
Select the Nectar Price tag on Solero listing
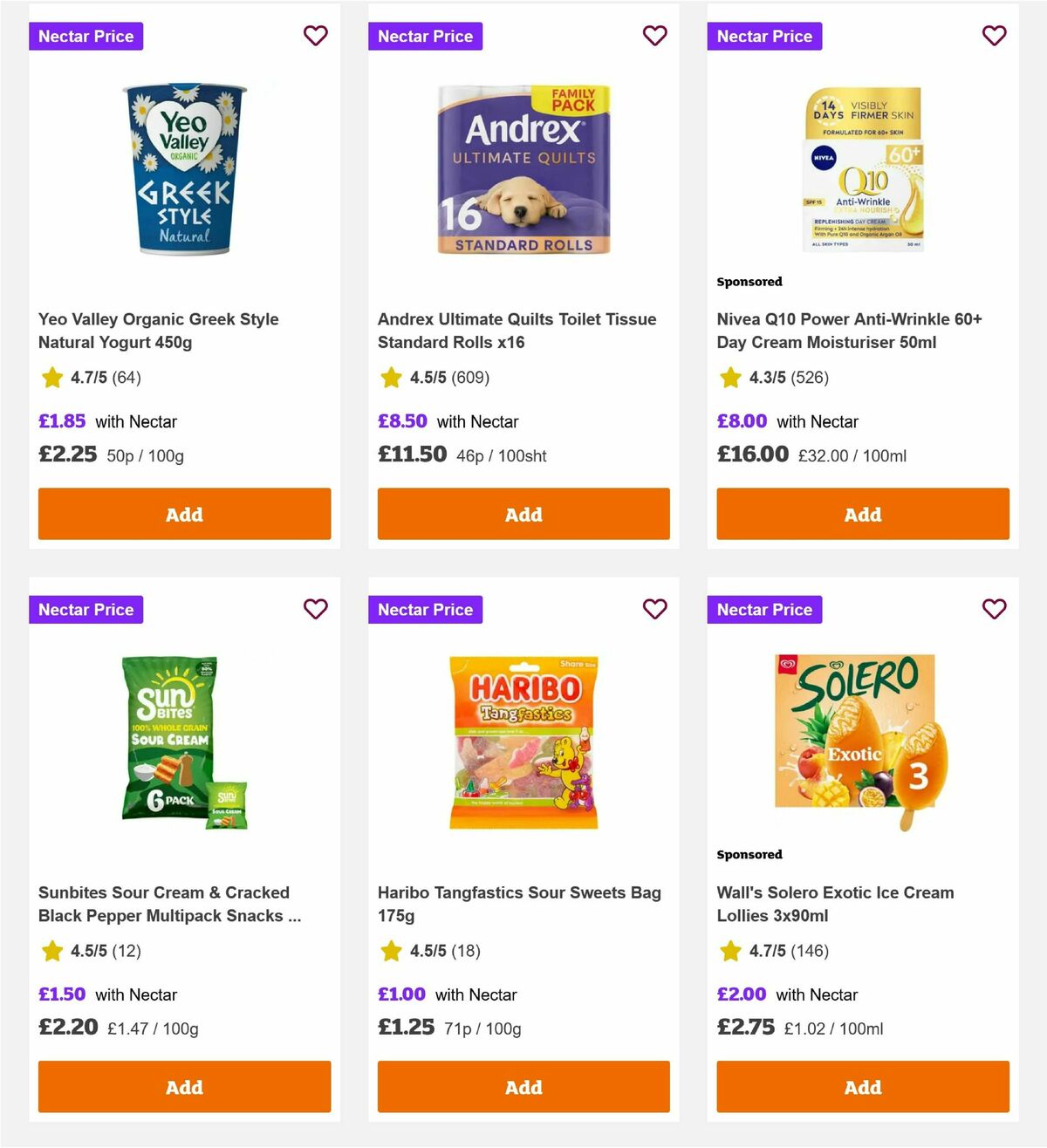tap(763, 609)
